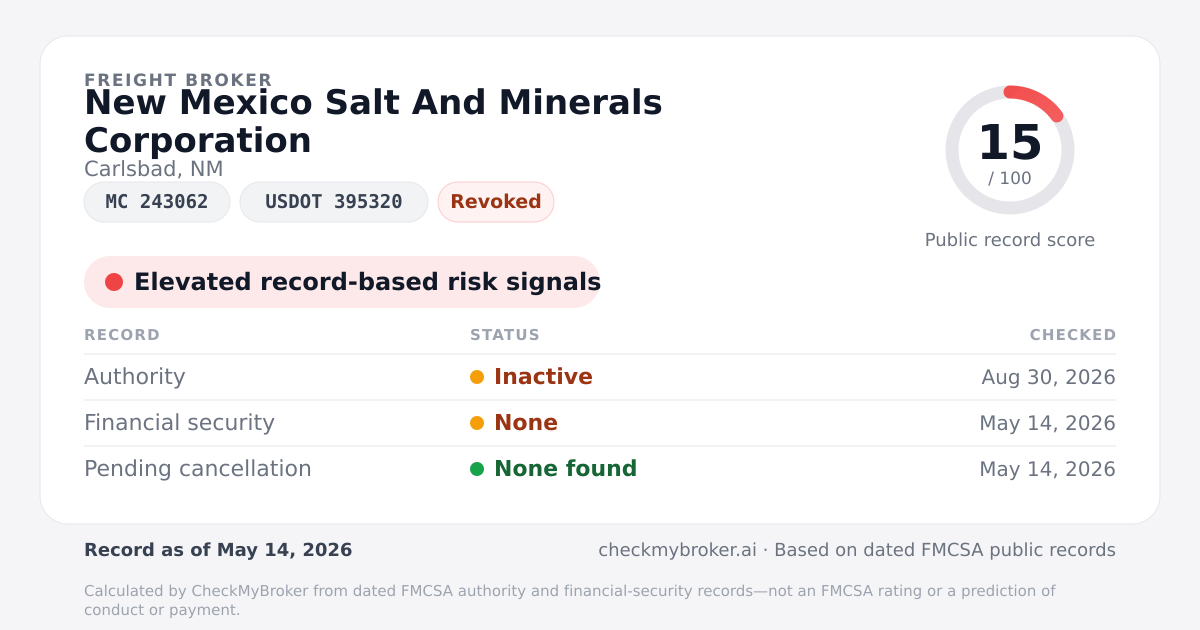Select the Financial security record row
Image resolution: width=1200 pixels, height=630 pixels.
pos(600,423)
